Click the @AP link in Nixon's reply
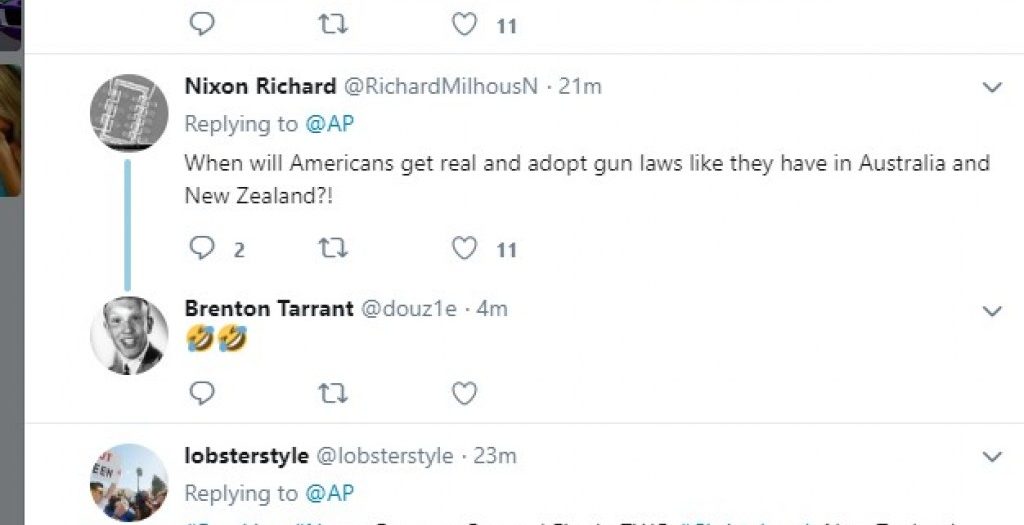This screenshot has height=525, width=1024. click(x=329, y=124)
